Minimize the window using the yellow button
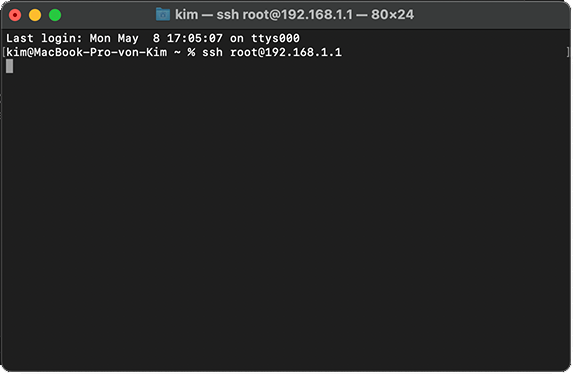Image resolution: width=573 pixels, height=374 pixels. tap(35, 15)
